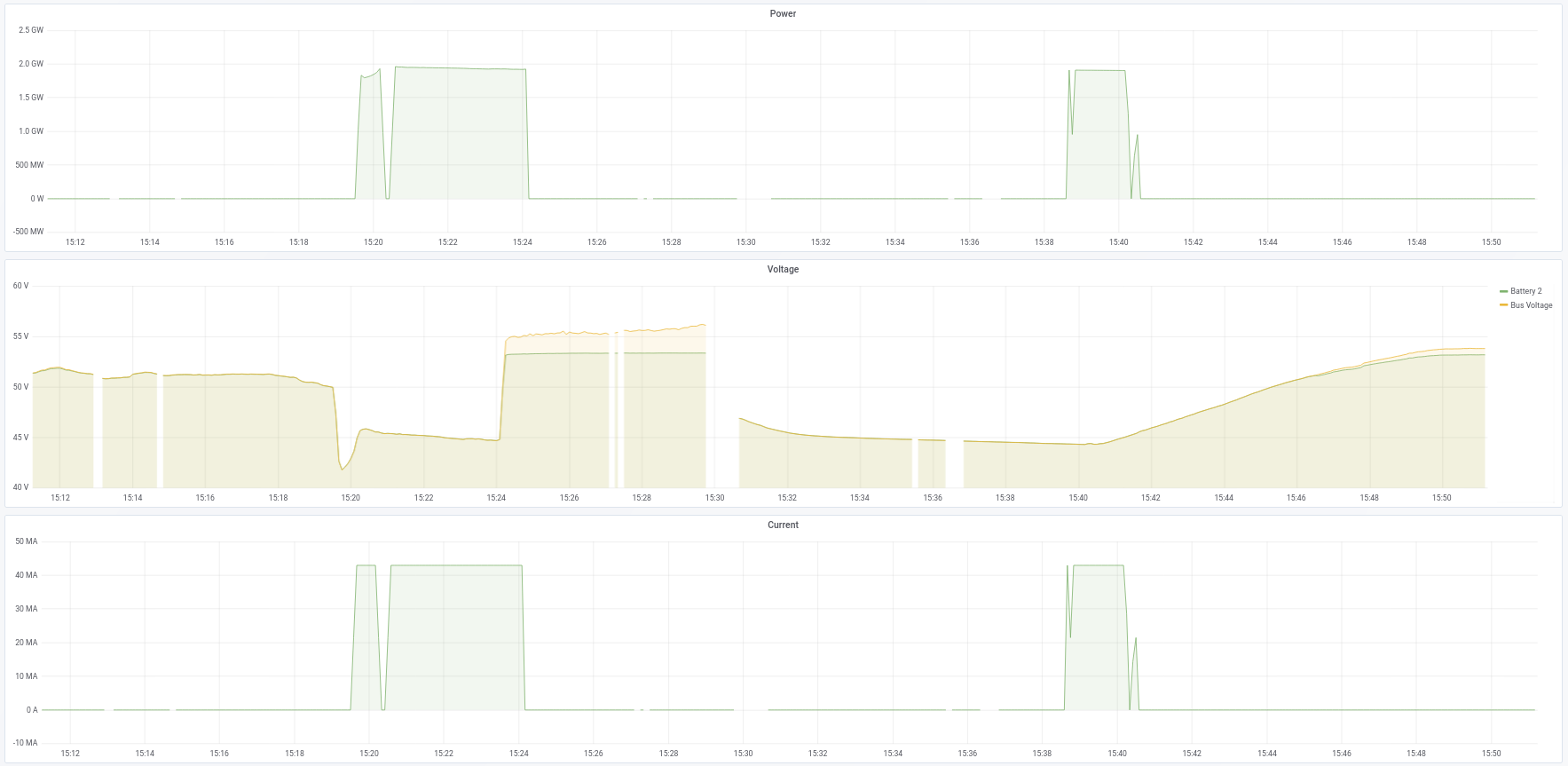The width and height of the screenshot is (1568, 766).
Task: Click the 40 MA label on Current axis
Action: tap(27, 575)
